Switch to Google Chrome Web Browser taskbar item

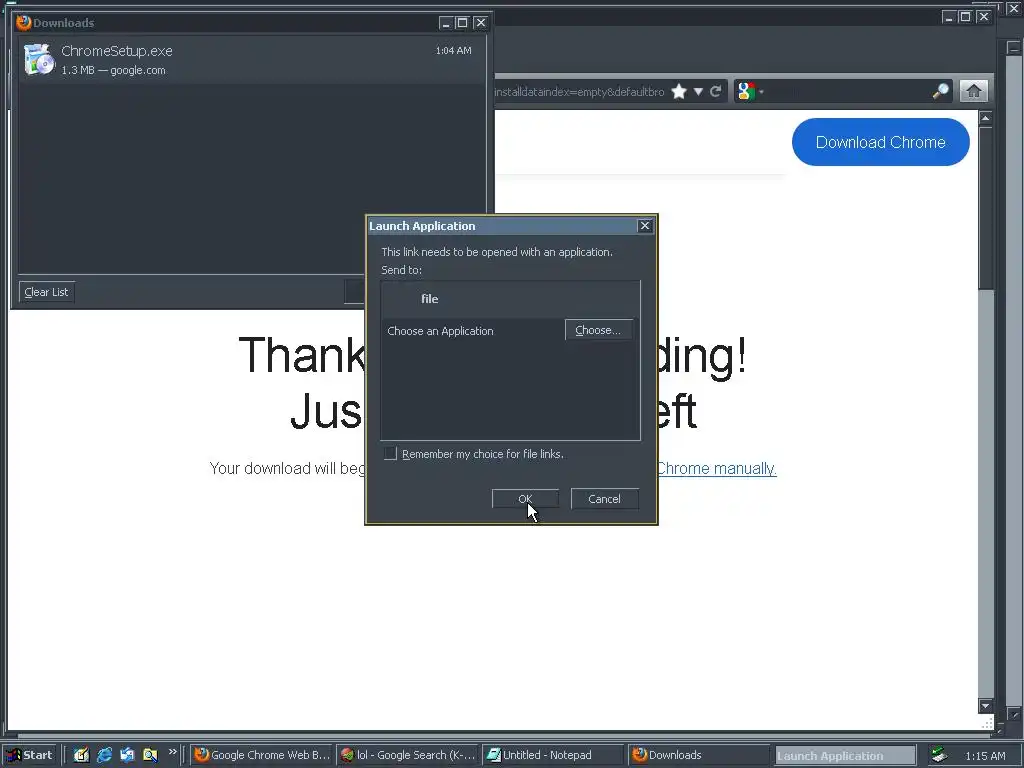pos(263,755)
